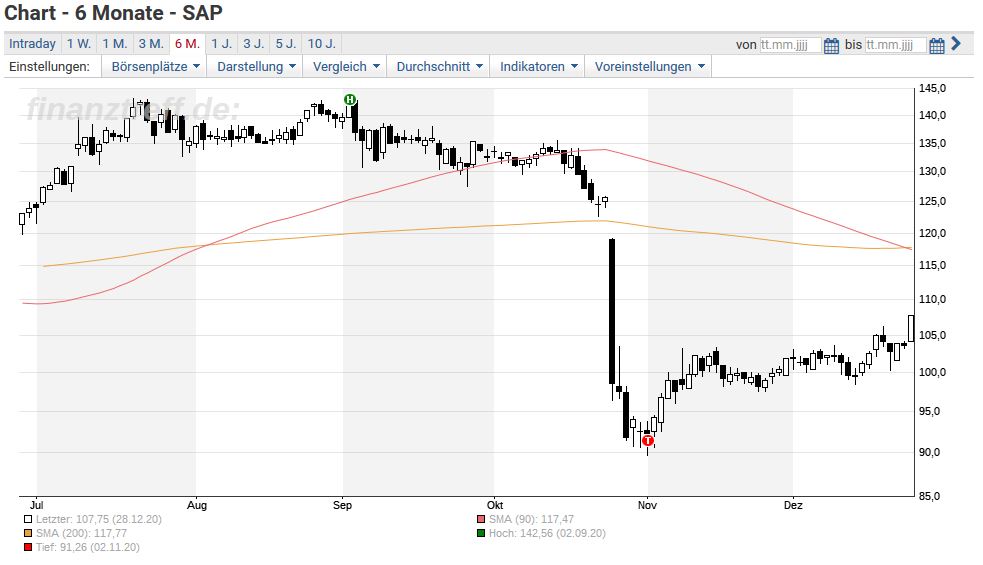Click the Okt label on the time axis
This screenshot has width=983, height=565.
coord(495,505)
